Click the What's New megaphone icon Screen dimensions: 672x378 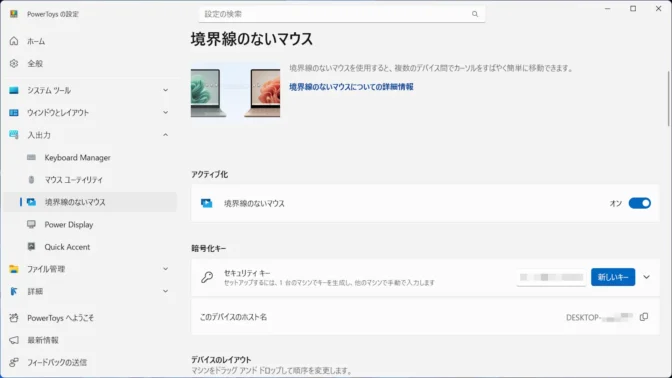[14, 340]
